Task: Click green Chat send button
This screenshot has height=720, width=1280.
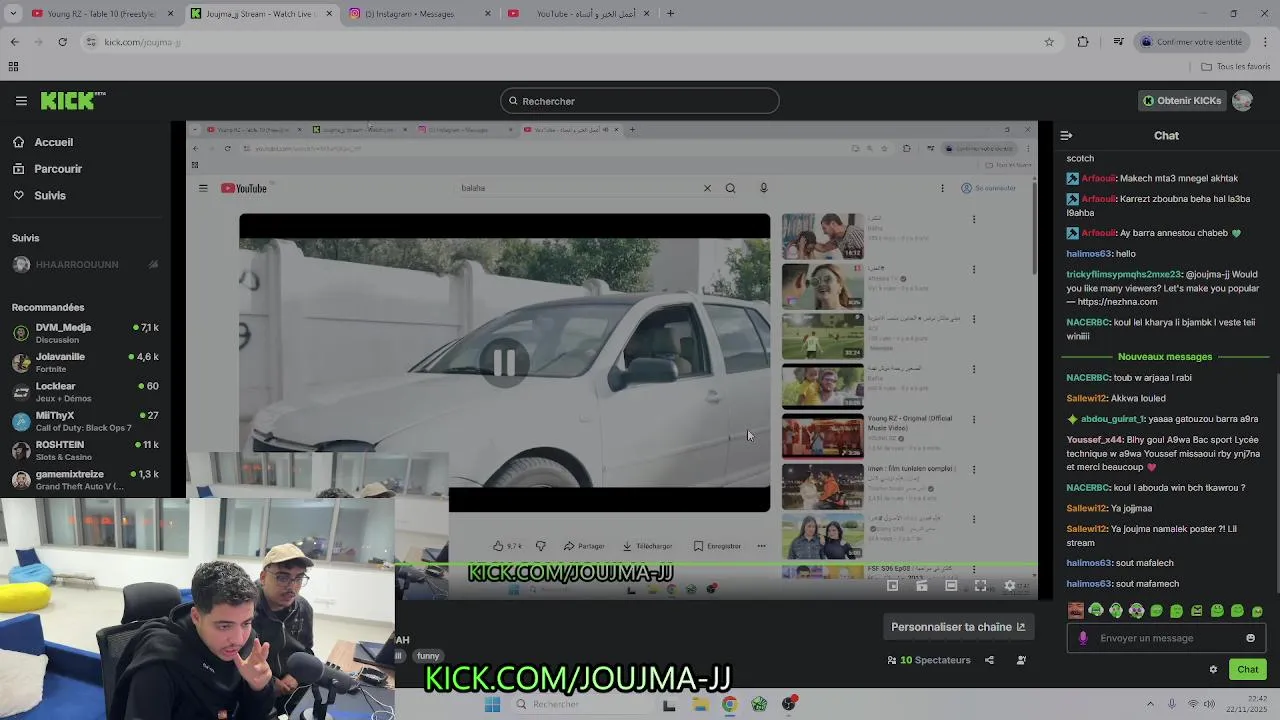Action: pyautogui.click(x=1248, y=669)
